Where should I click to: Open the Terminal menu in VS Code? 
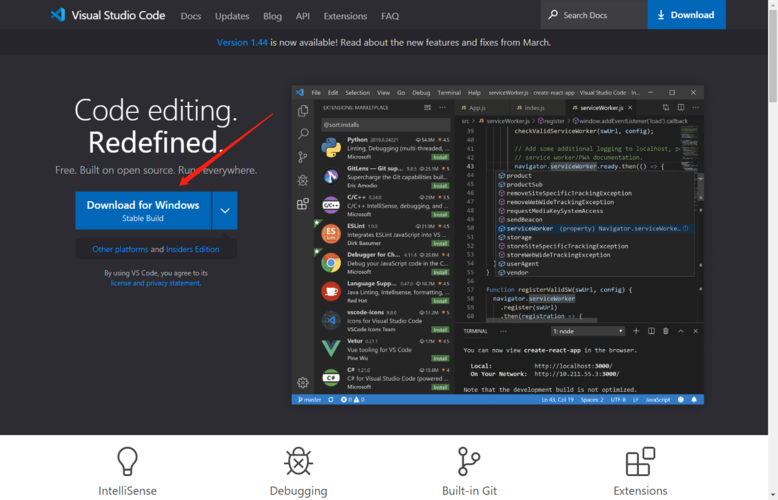[x=449, y=93]
